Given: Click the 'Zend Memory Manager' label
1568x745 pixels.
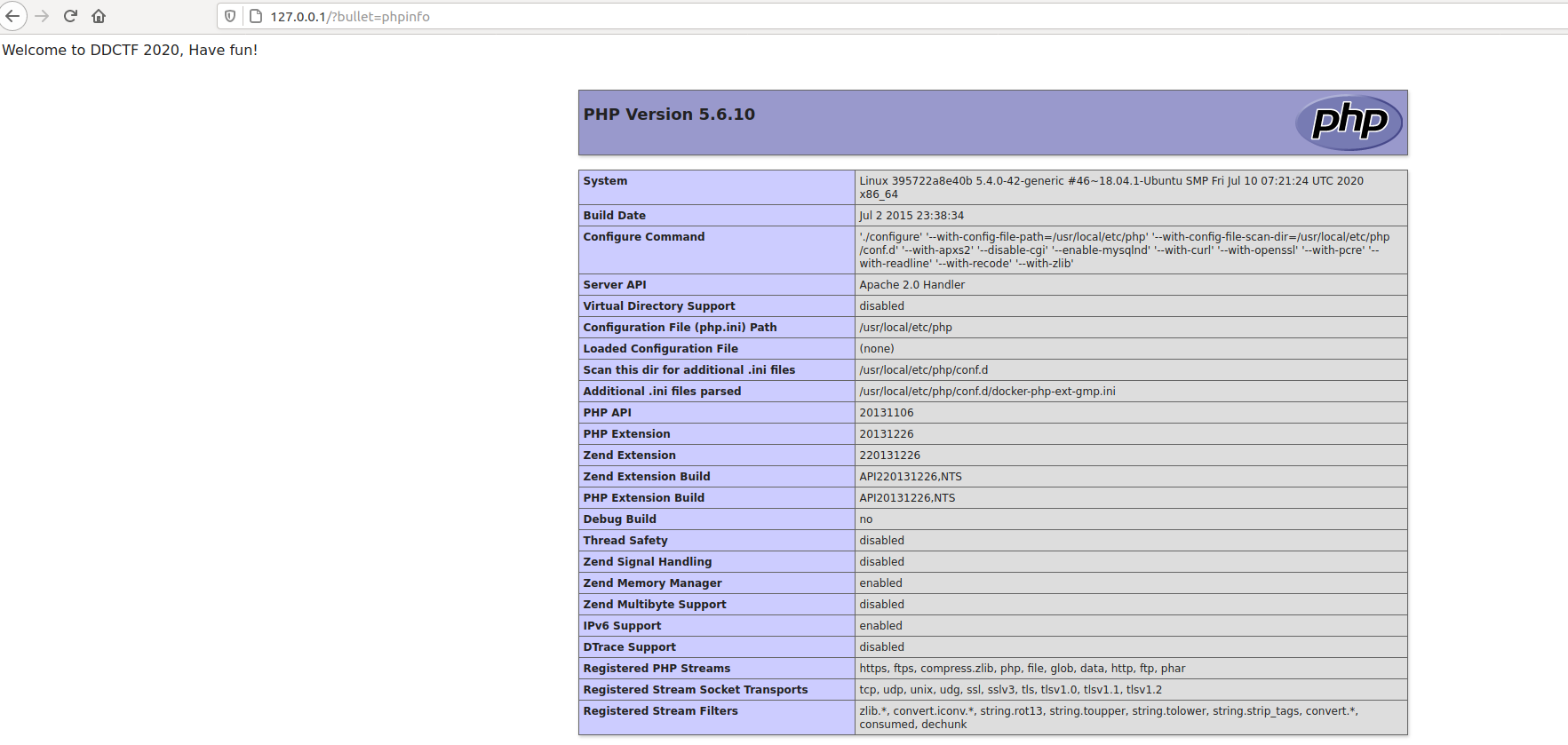Looking at the screenshot, I should (652, 583).
